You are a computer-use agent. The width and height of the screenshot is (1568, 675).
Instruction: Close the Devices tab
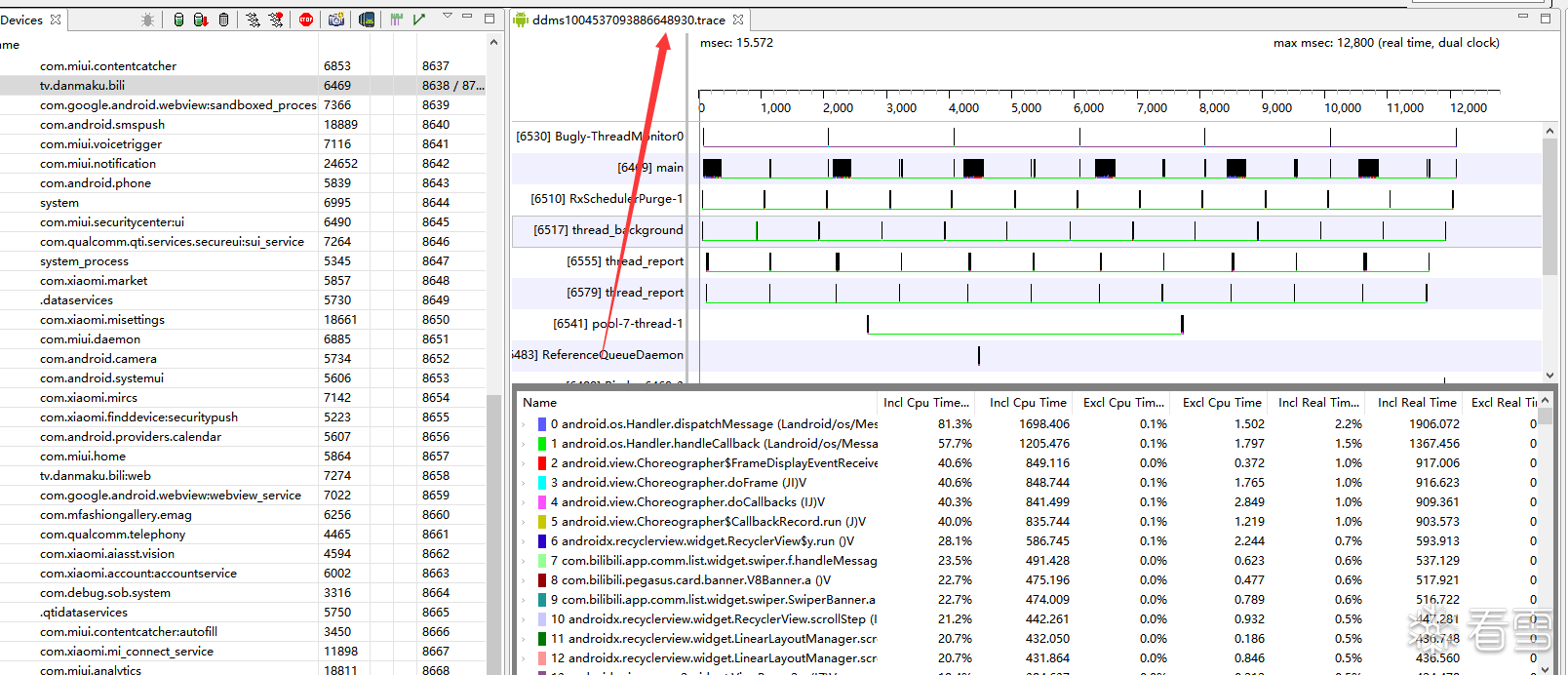[x=56, y=20]
